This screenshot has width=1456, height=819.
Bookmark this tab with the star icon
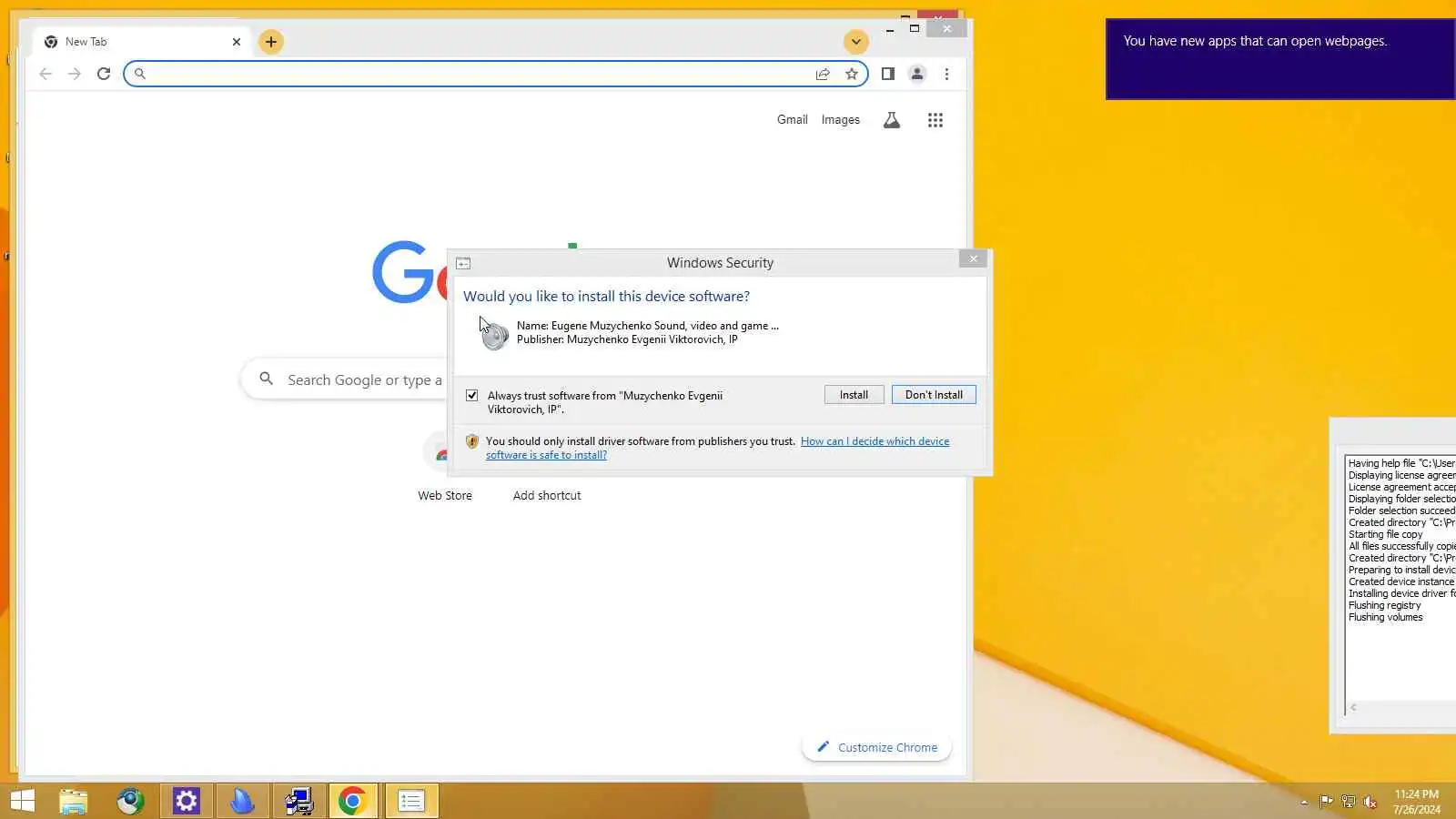(x=852, y=74)
